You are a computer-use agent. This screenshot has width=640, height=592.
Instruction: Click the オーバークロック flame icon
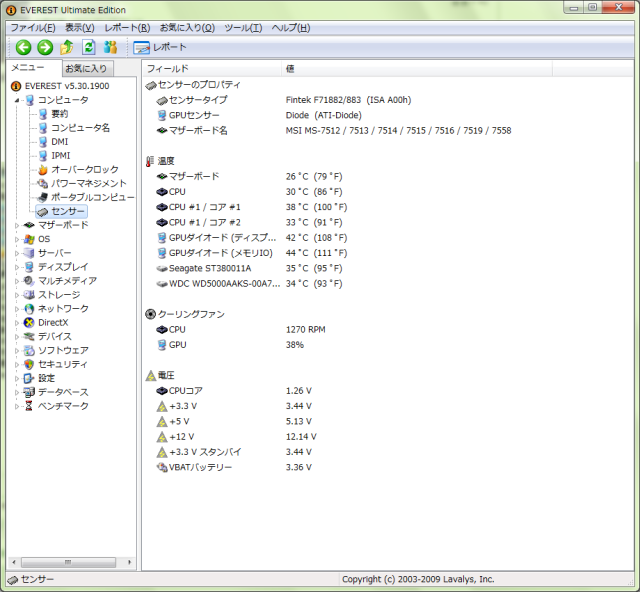[x=43, y=169]
